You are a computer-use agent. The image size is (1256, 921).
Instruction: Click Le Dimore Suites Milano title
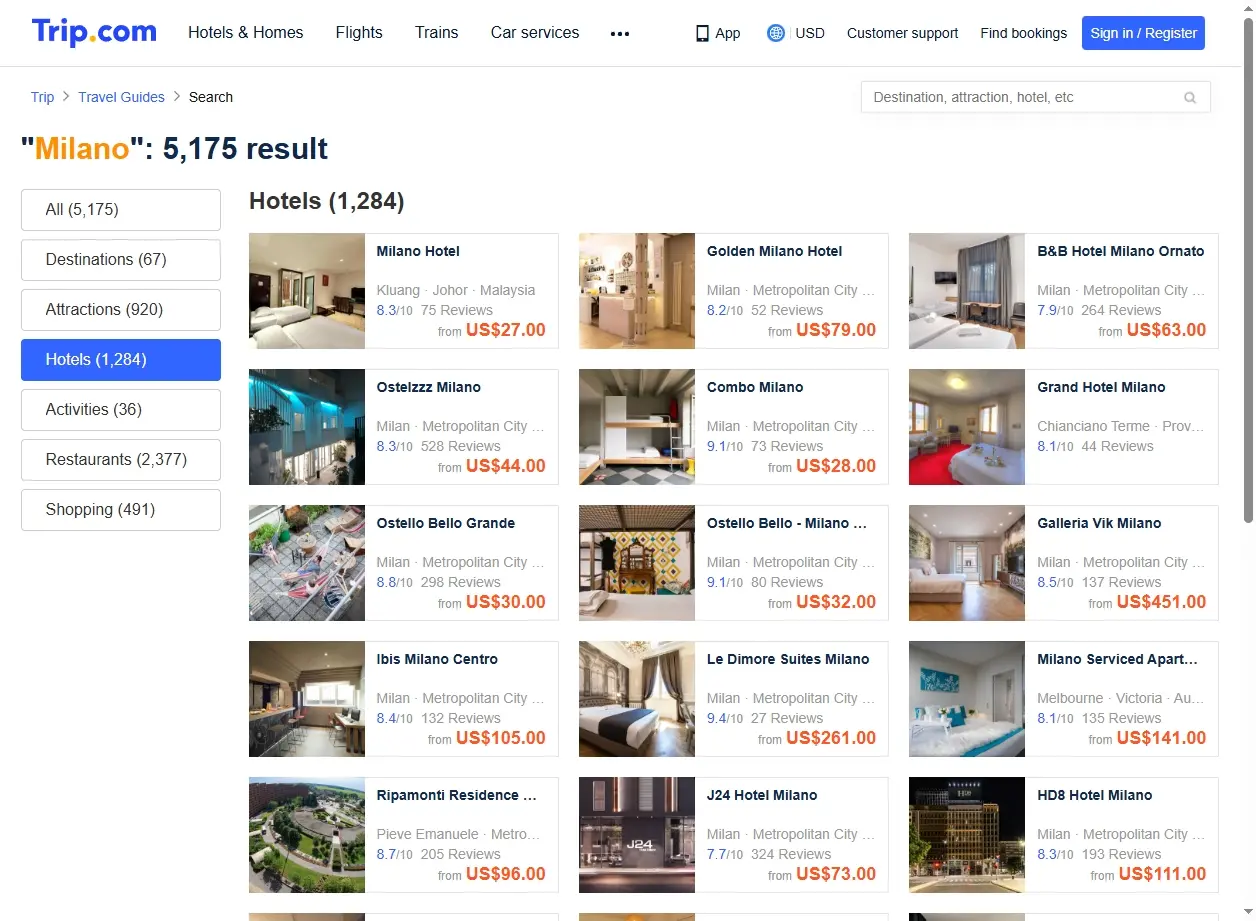click(x=787, y=659)
